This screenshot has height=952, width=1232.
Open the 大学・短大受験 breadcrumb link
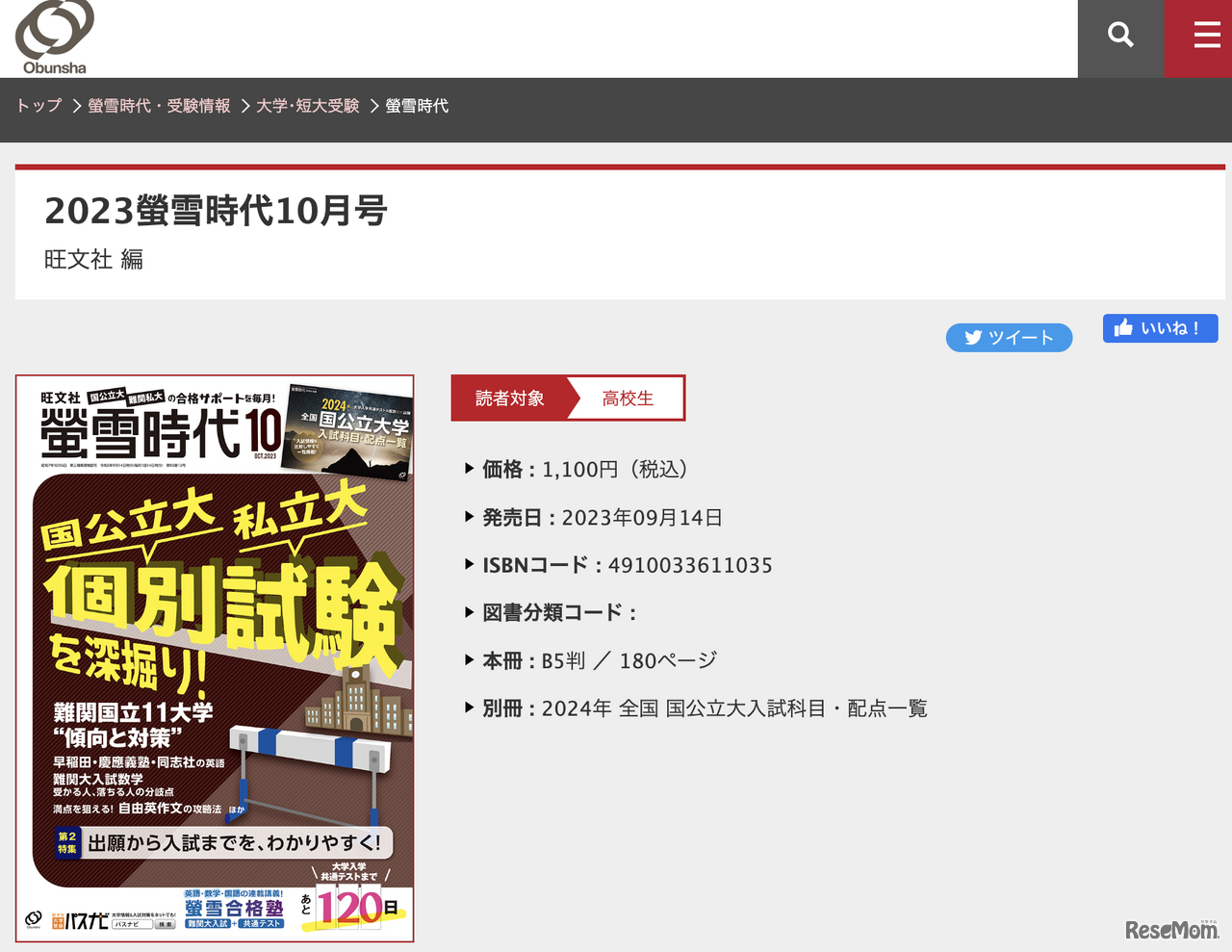pos(307,106)
